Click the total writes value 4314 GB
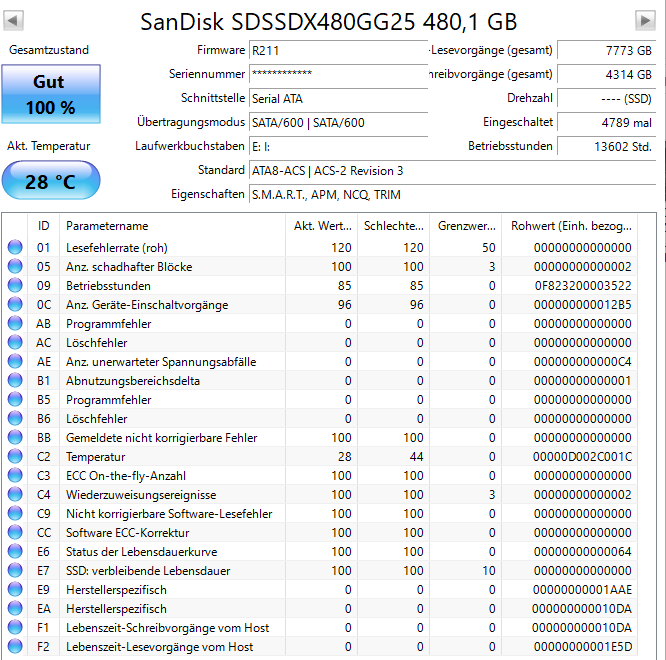 coord(607,74)
